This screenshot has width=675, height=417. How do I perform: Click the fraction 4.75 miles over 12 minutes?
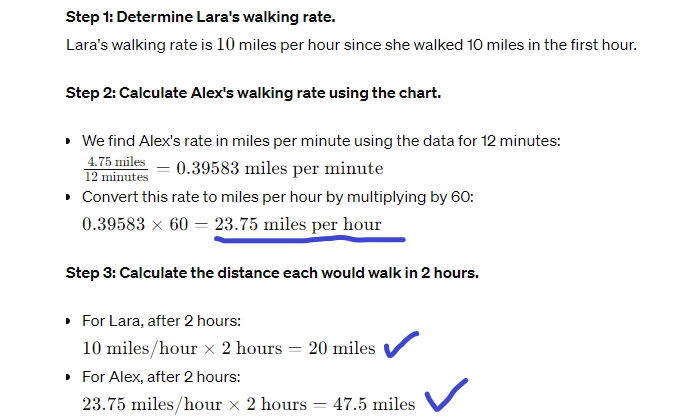[x=116, y=168]
